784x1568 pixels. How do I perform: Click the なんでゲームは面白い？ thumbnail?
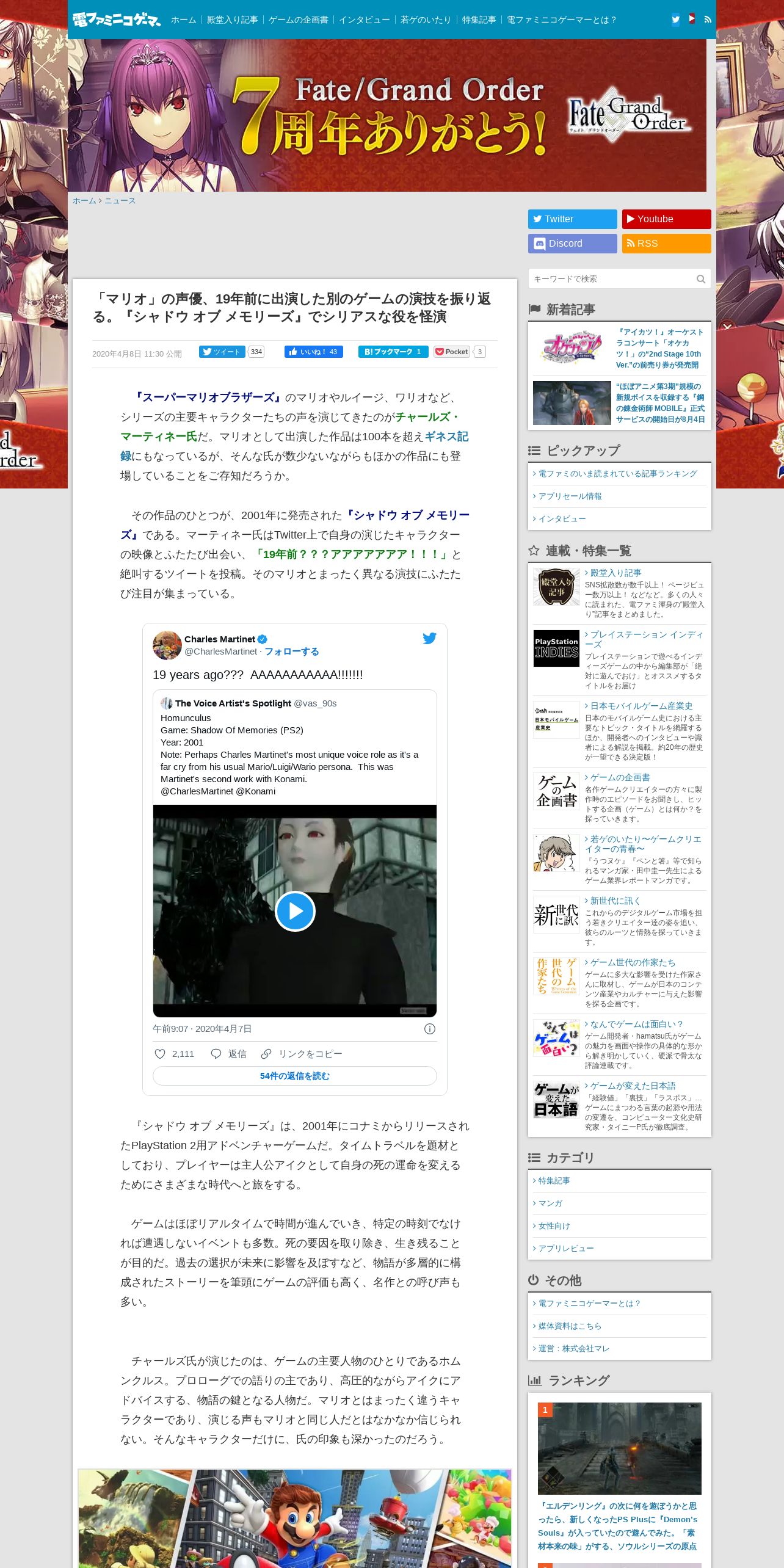click(556, 1037)
